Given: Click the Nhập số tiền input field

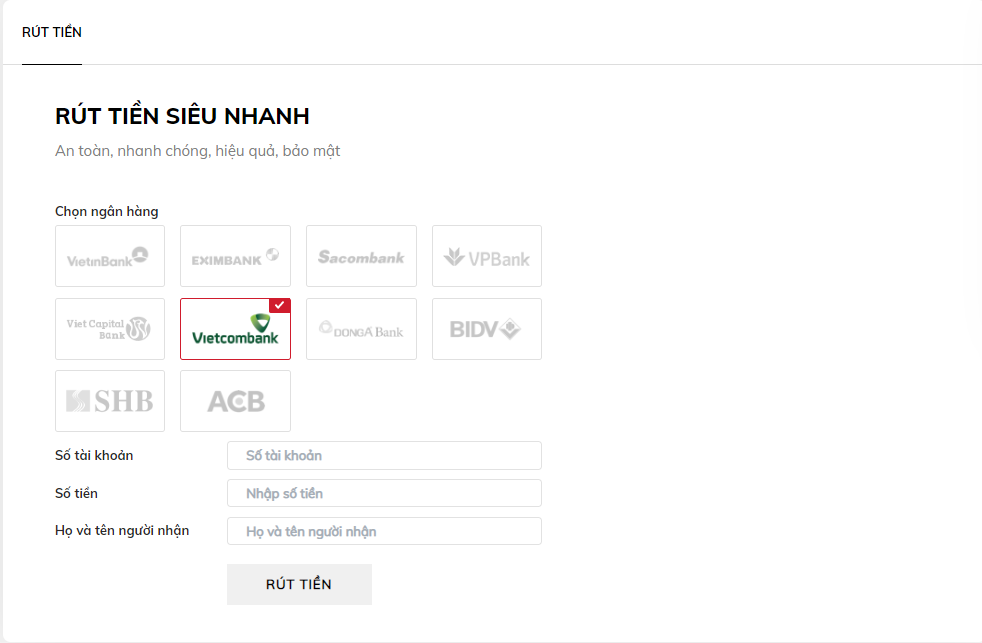Looking at the screenshot, I should (x=384, y=493).
